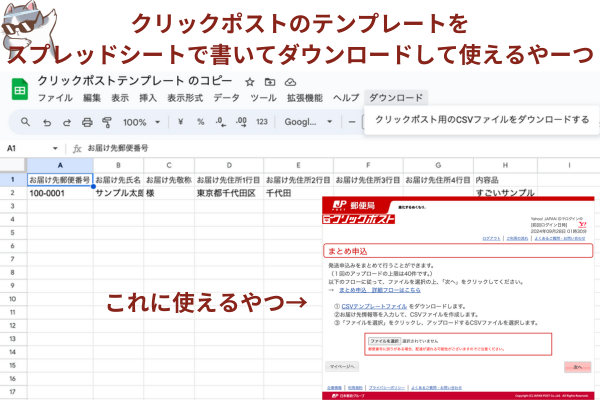Click the クリックポスト logo banner
The width and height of the screenshot is (600, 400).
click(x=359, y=219)
